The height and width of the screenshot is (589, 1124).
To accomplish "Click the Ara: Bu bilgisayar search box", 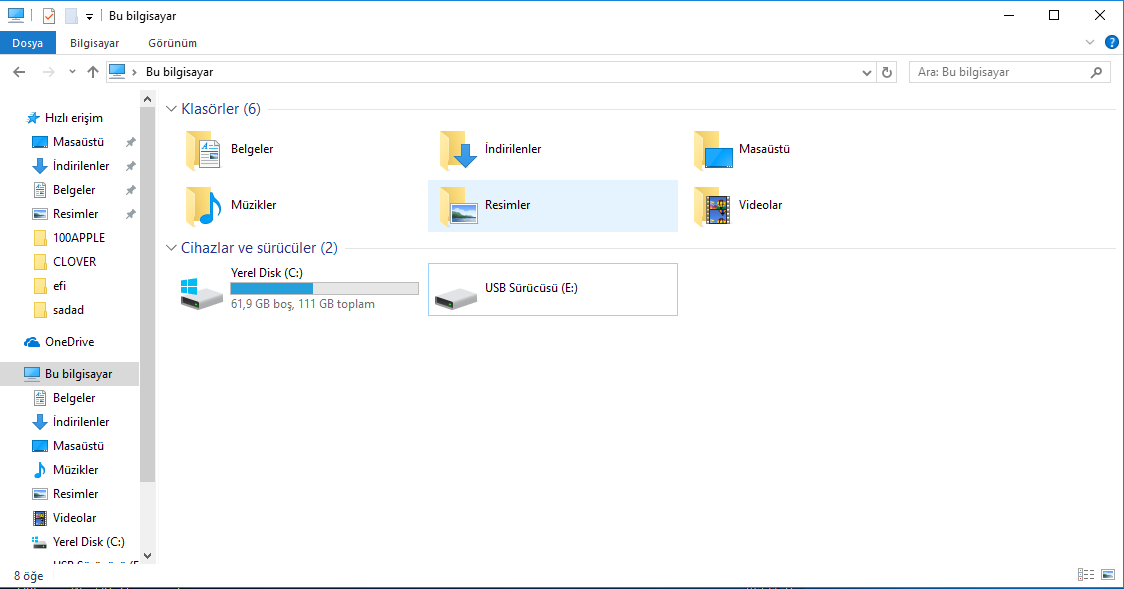I will (1000, 72).
